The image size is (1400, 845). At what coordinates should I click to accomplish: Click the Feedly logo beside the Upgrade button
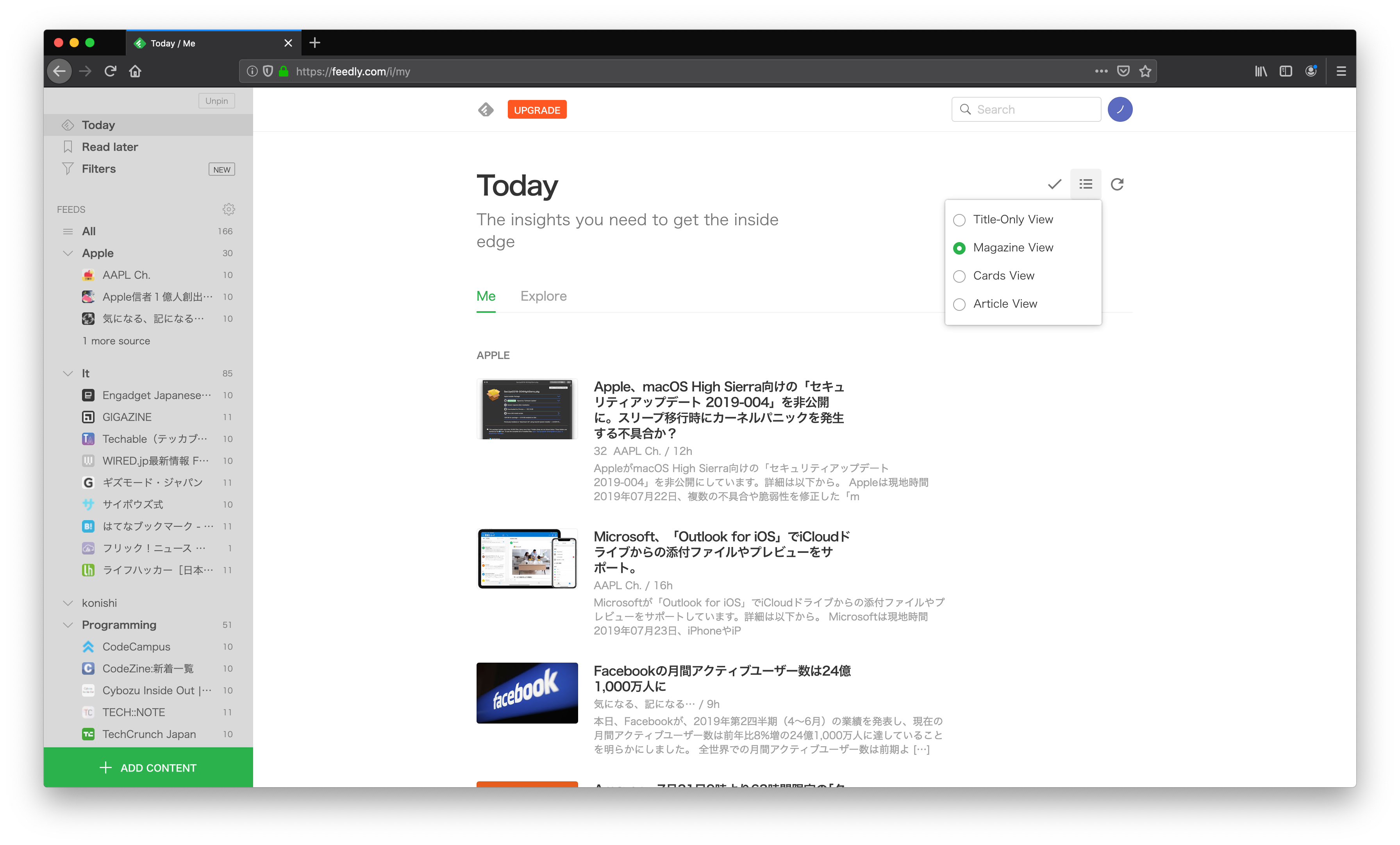tap(485, 110)
